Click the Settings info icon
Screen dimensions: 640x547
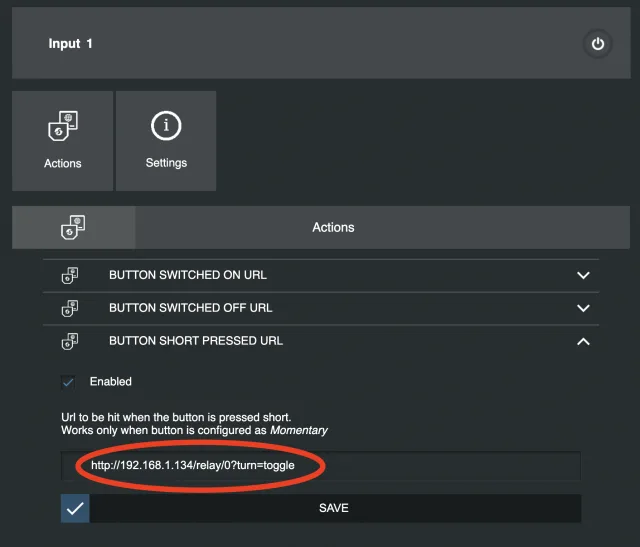166,126
